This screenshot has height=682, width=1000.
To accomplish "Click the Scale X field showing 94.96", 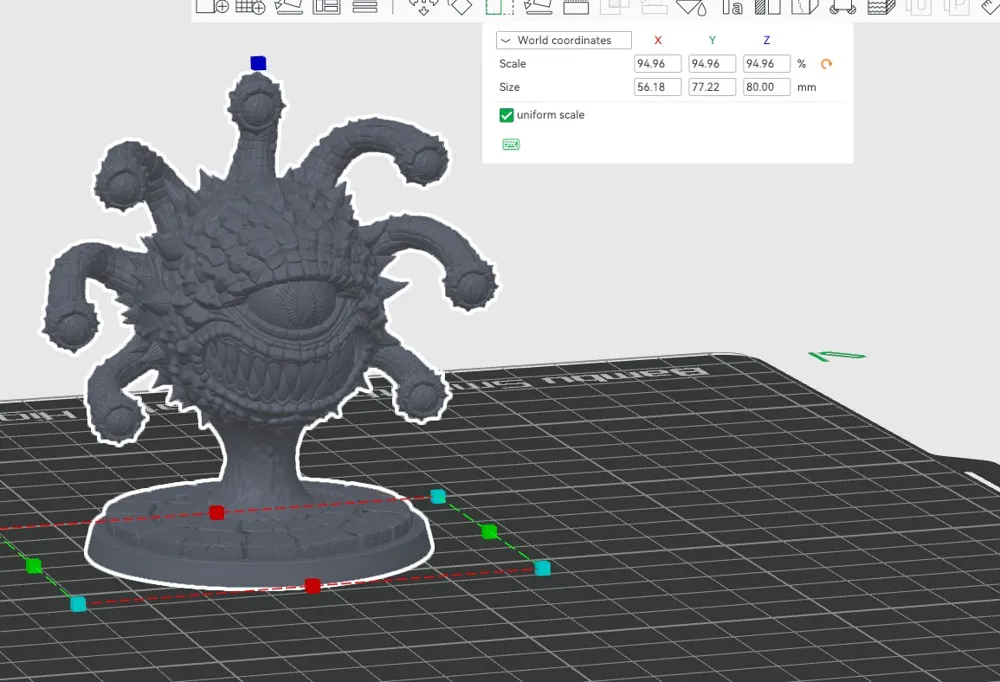I will tap(658, 64).
